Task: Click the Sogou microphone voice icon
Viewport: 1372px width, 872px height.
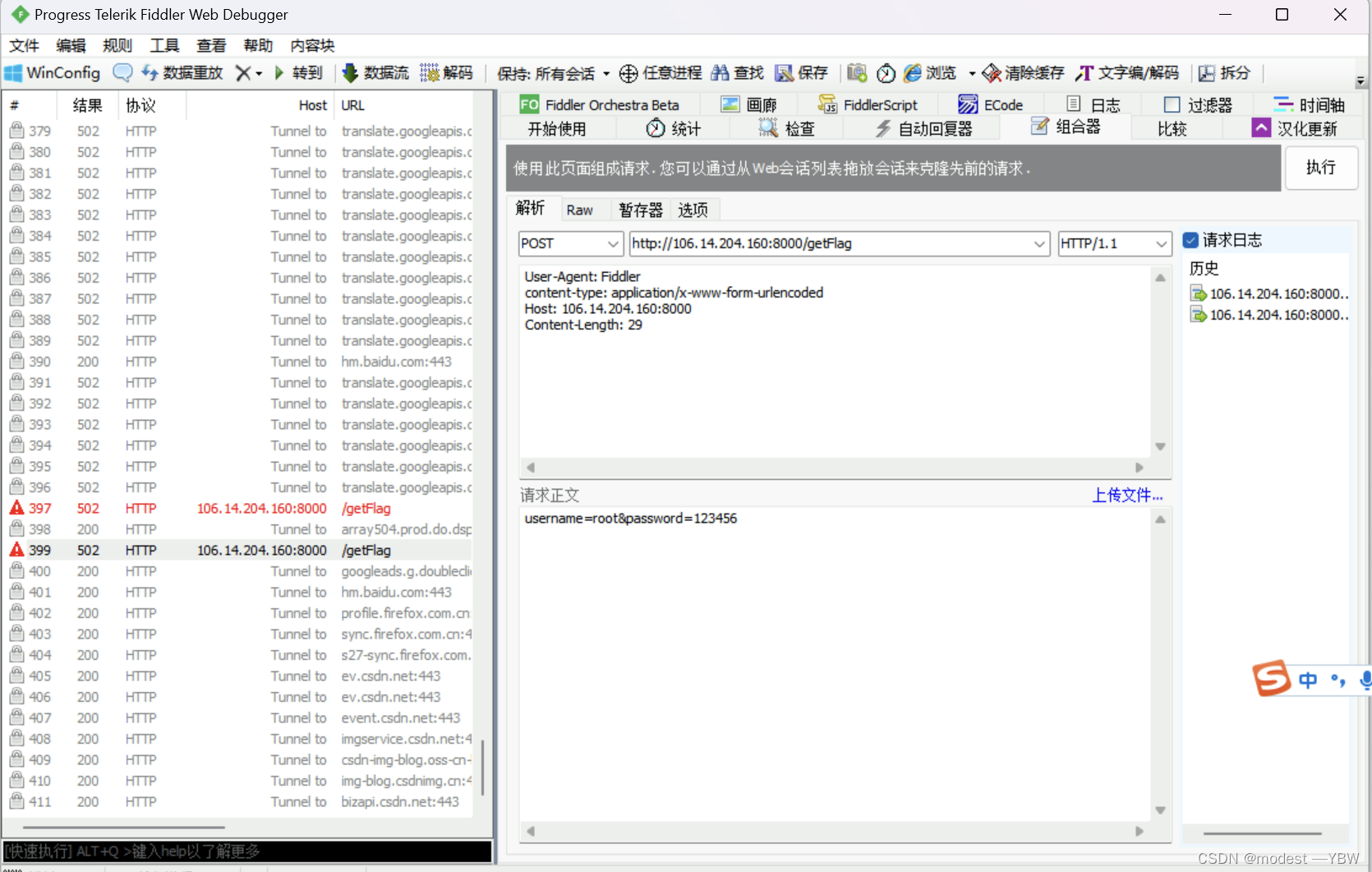Action: (x=1365, y=680)
